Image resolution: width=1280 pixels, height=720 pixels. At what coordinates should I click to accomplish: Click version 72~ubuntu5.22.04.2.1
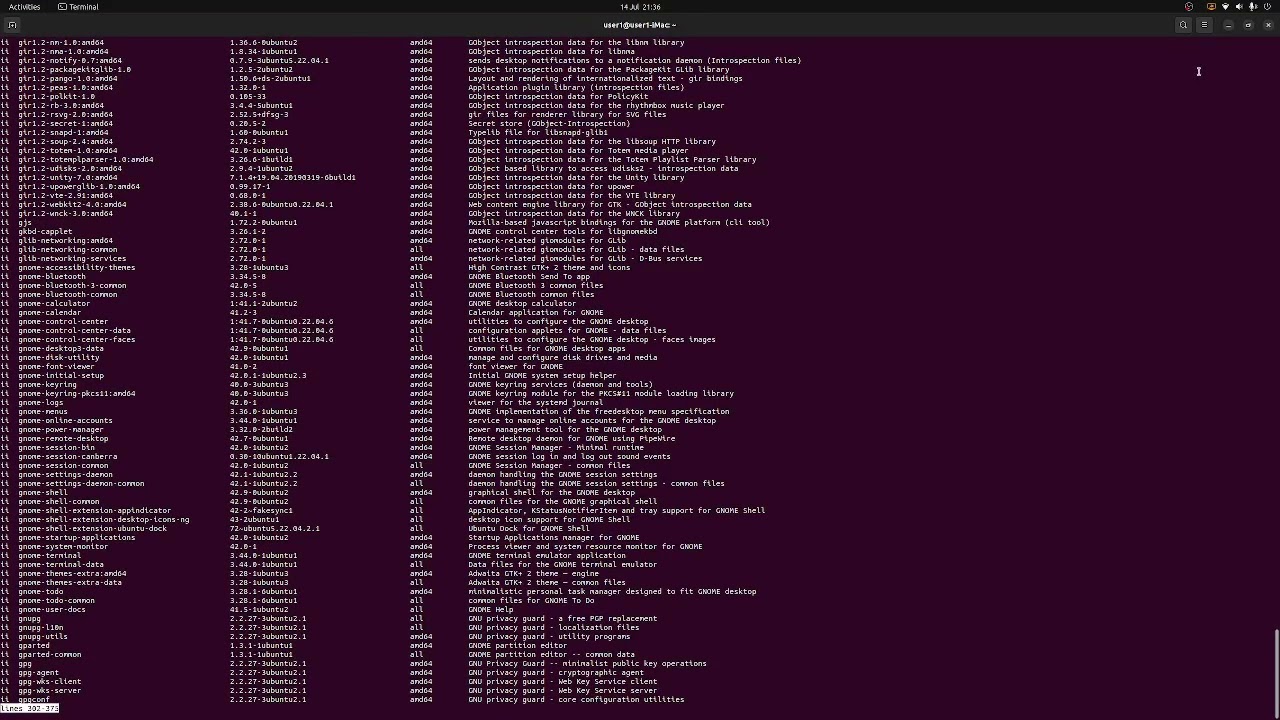pyautogui.click(x=274, y=529)
